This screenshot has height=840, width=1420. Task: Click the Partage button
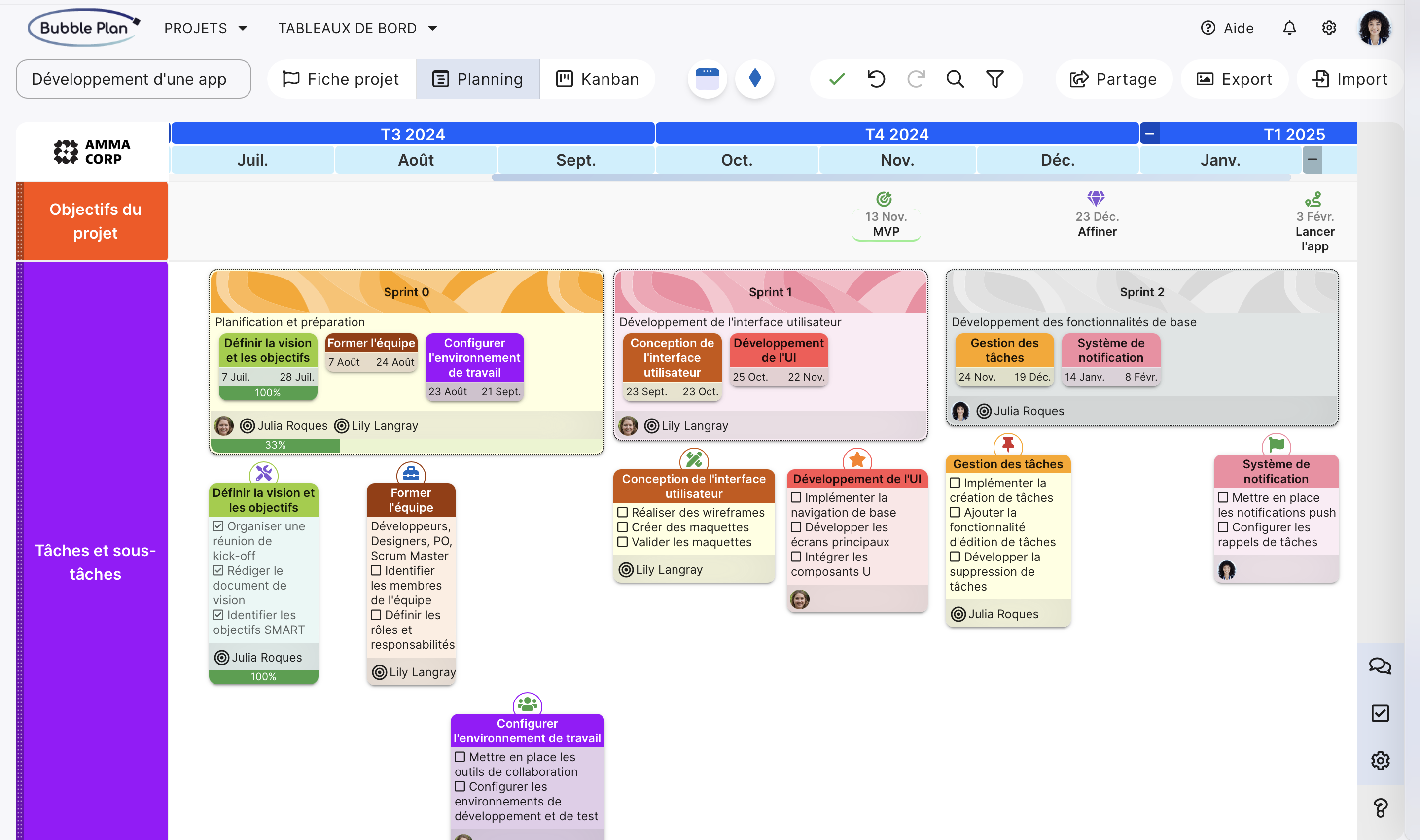point(1113,79)
